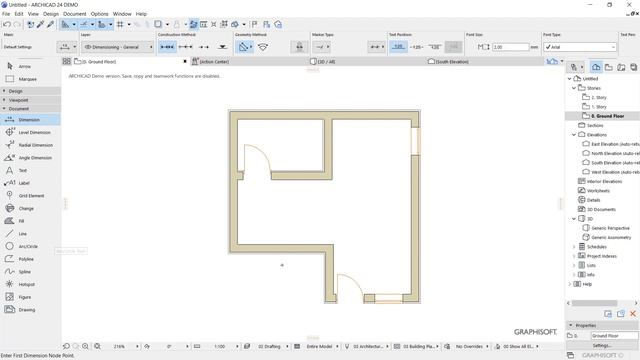Collapse the Stories tree node

pyautogui.click(x=573, y=88)
